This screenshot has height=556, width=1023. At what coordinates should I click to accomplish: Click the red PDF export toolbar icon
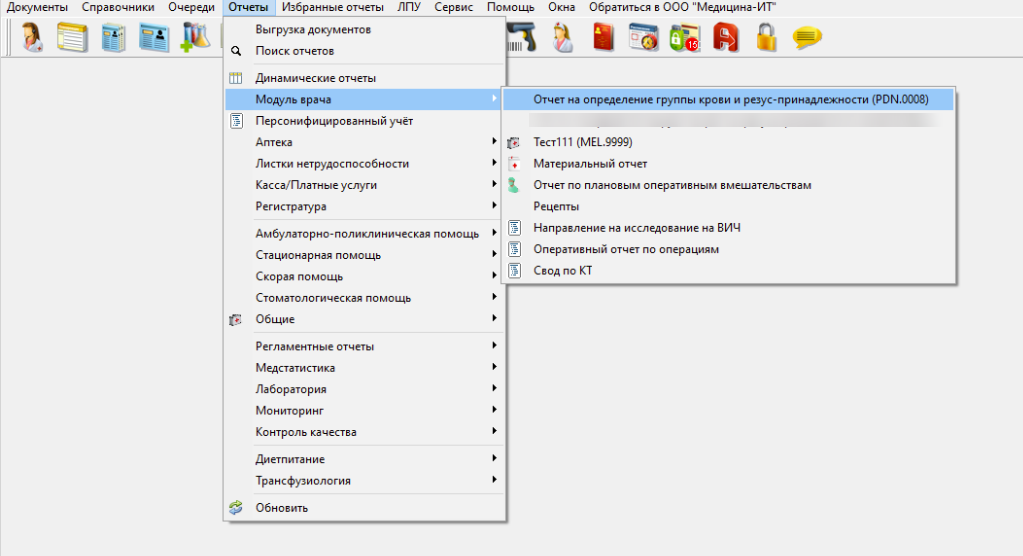pyautogui.click(x=725, y=37)
